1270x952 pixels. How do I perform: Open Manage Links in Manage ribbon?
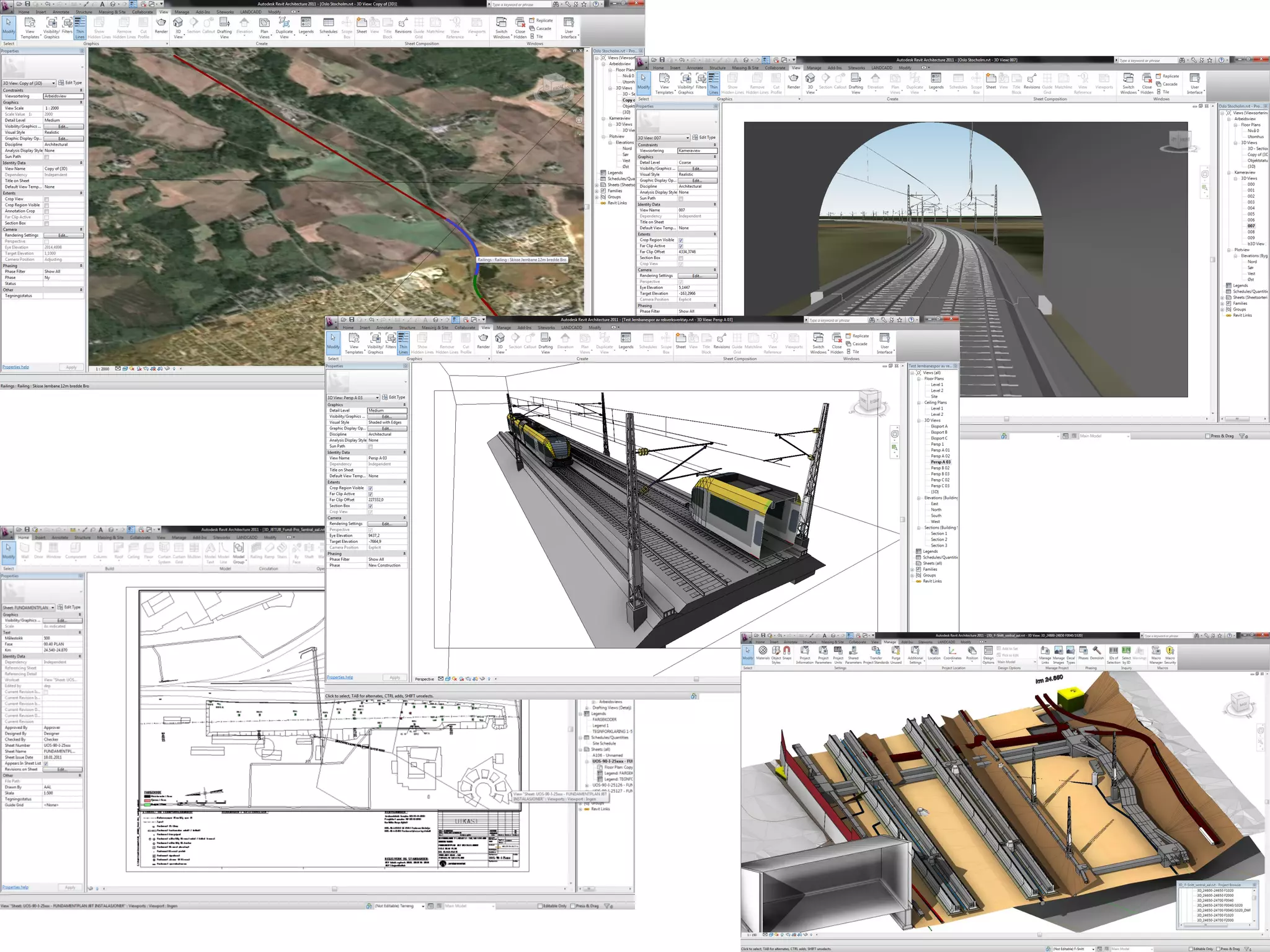tap(1045, 655)
